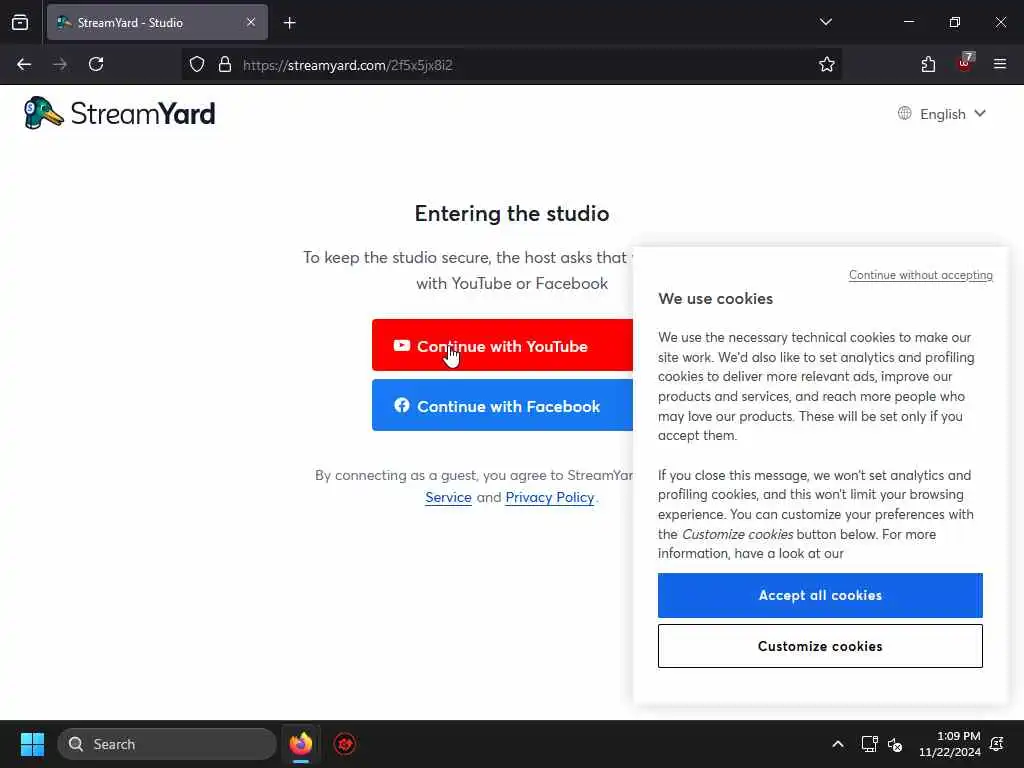Close the StreamYard - Studio tab
This screenshot has height=768, width=1024.
[251, 22]
